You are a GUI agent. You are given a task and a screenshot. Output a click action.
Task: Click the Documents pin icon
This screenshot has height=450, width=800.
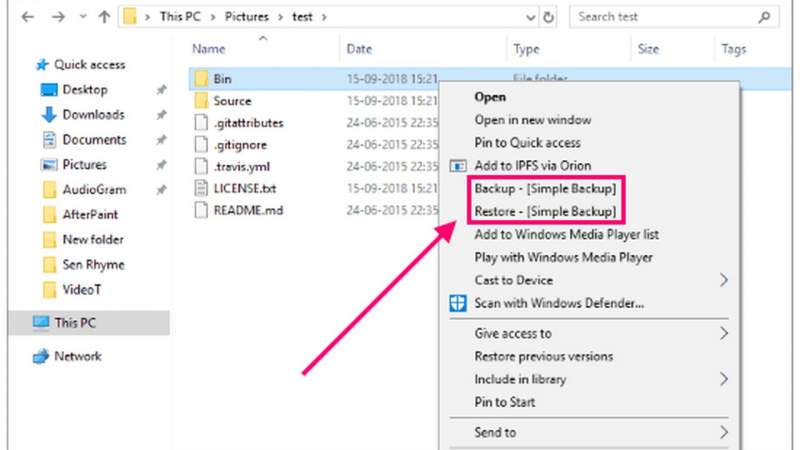coord(161,140)
